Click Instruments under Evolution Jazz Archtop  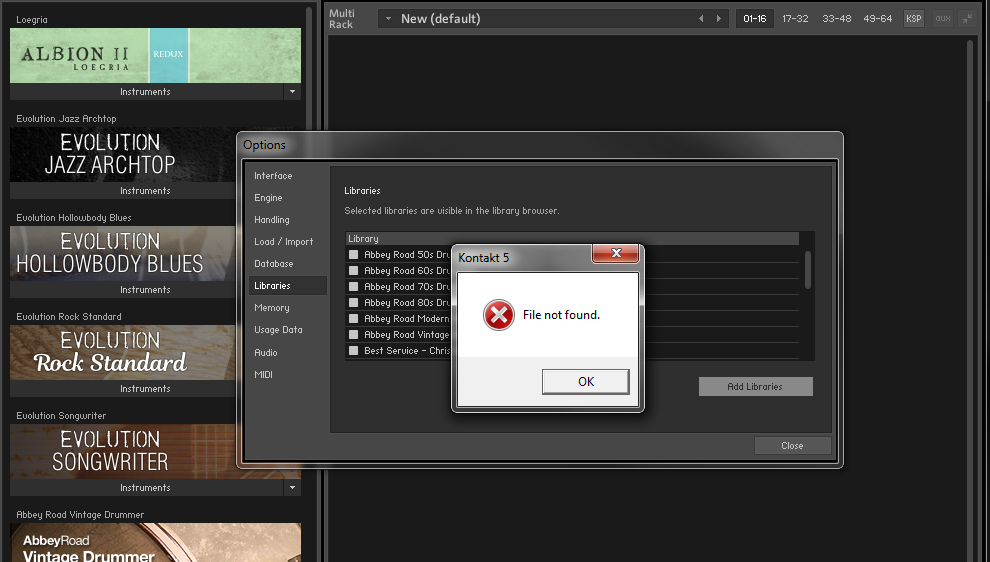coord(145,191)
